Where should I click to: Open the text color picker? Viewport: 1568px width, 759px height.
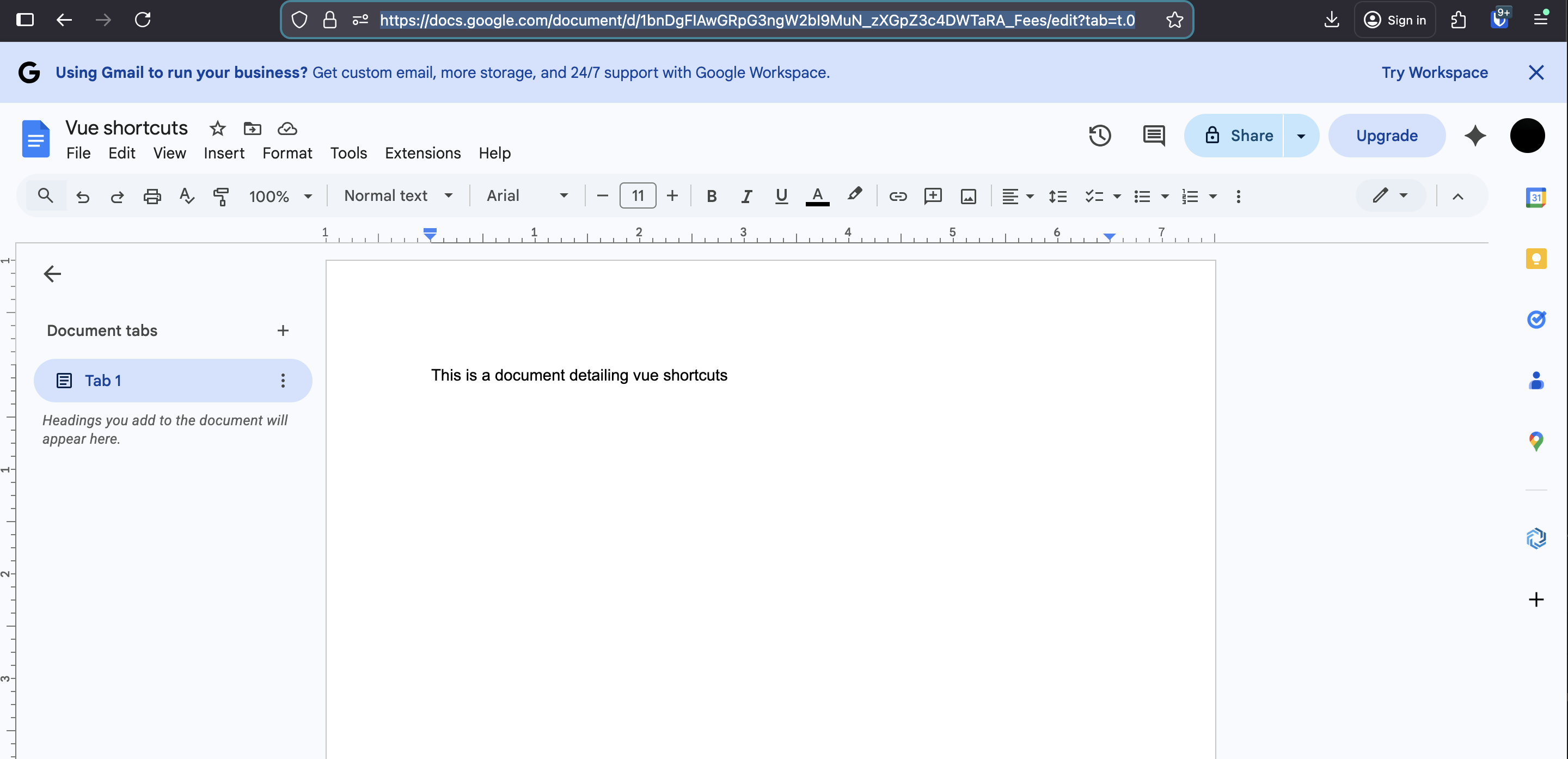coord(817,196)
